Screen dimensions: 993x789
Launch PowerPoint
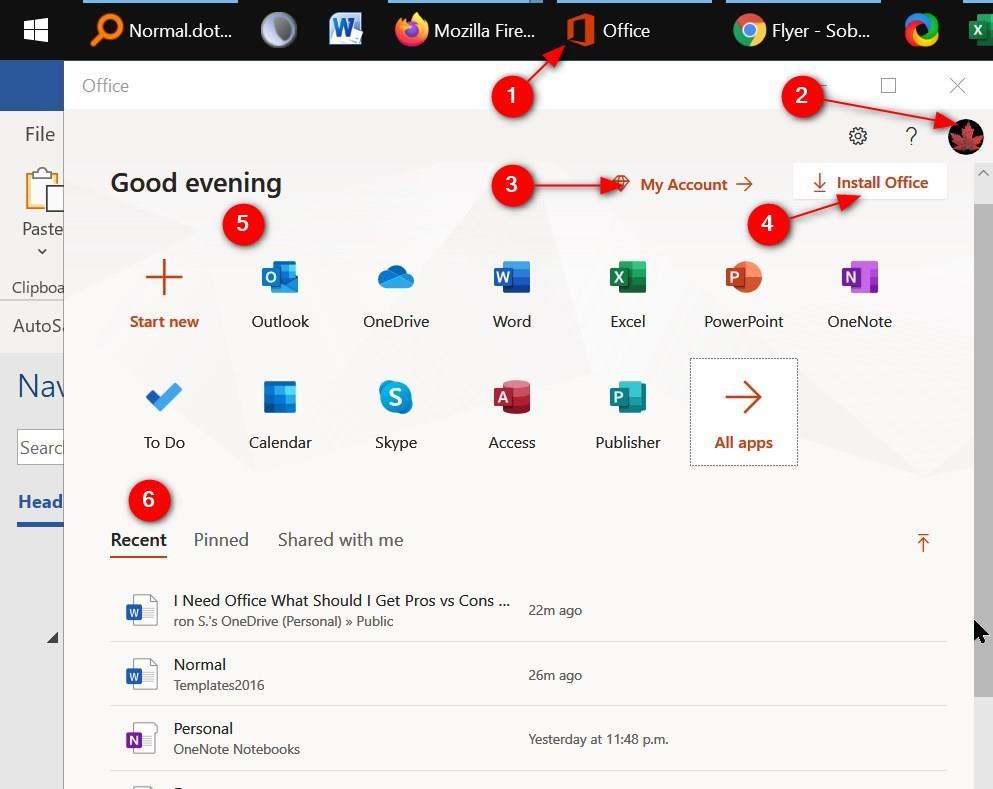click(743, 295)
